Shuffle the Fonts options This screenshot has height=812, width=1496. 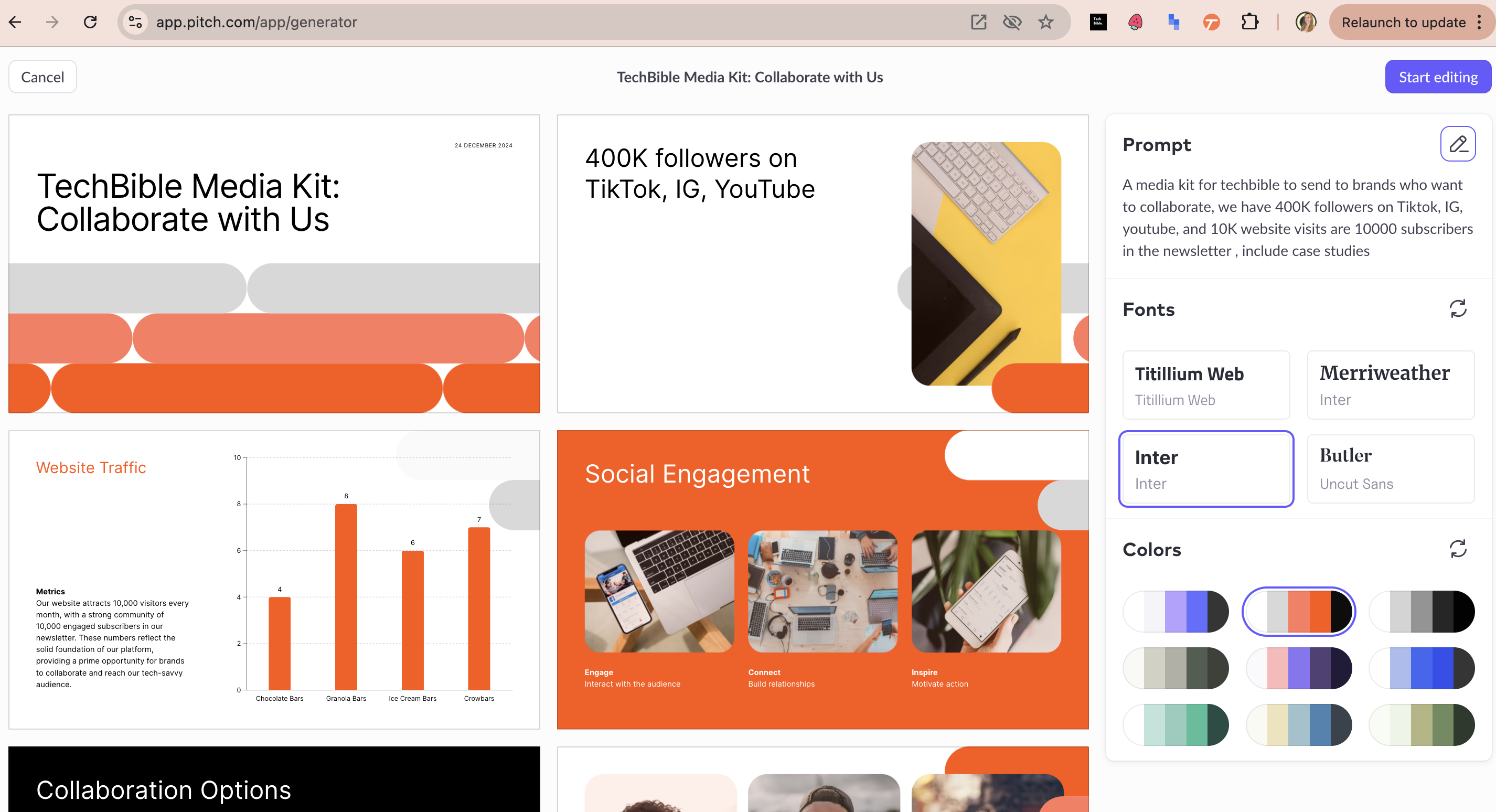tap(1458, 308)
